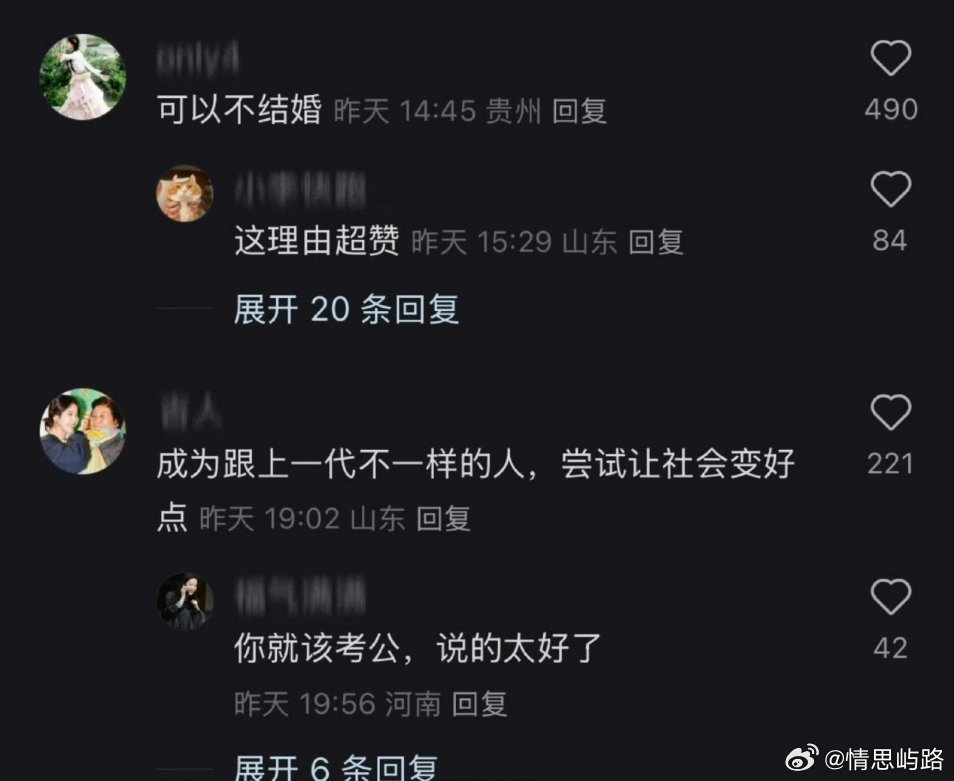954x781 pixels.
Task: Reply to '这理由超赞' from 山东
Action: pyautogui.click(x=655, y=242)
